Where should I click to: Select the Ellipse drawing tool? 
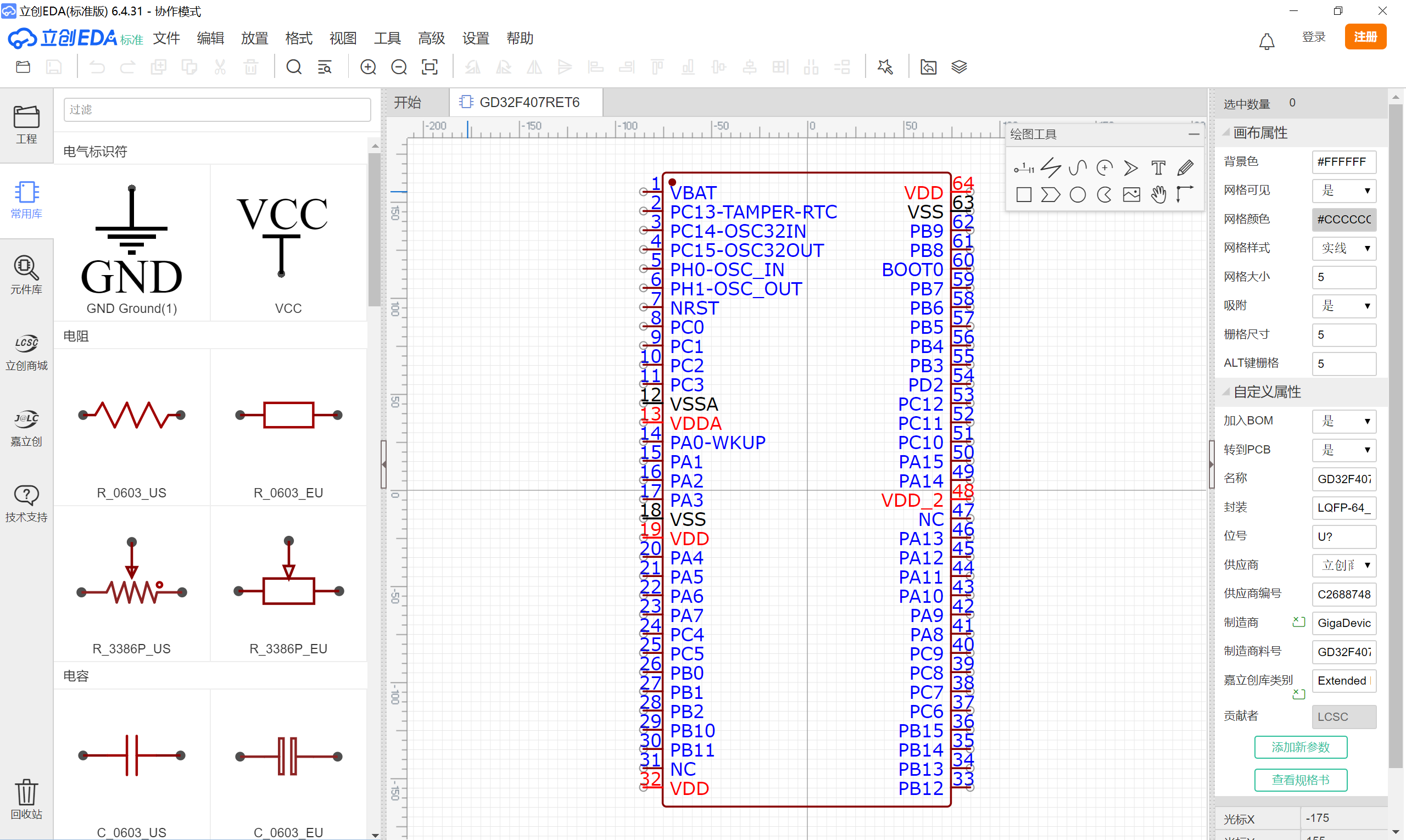(1078, 195)
